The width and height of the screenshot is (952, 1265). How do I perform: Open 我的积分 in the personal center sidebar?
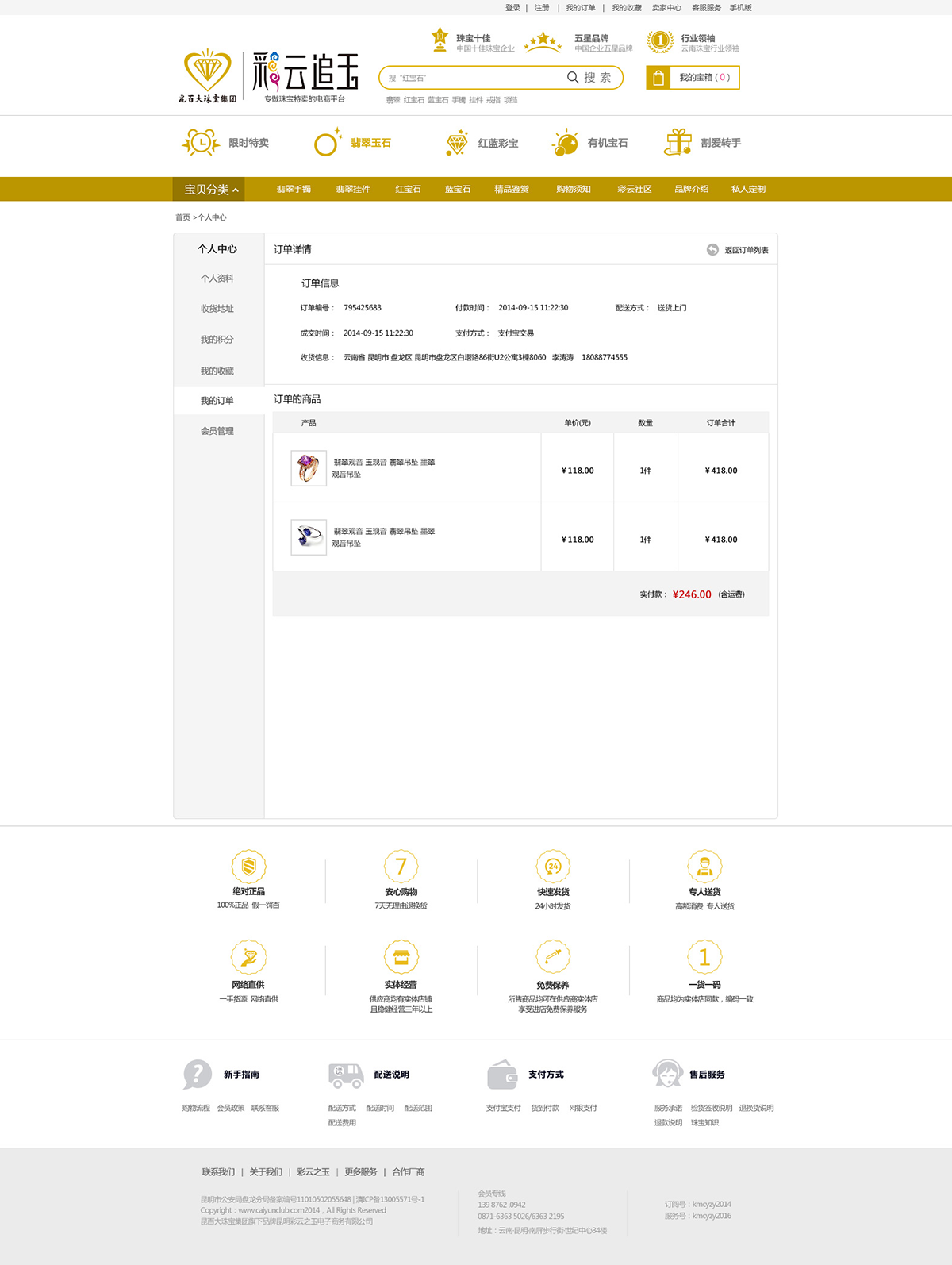coord(217,340)
